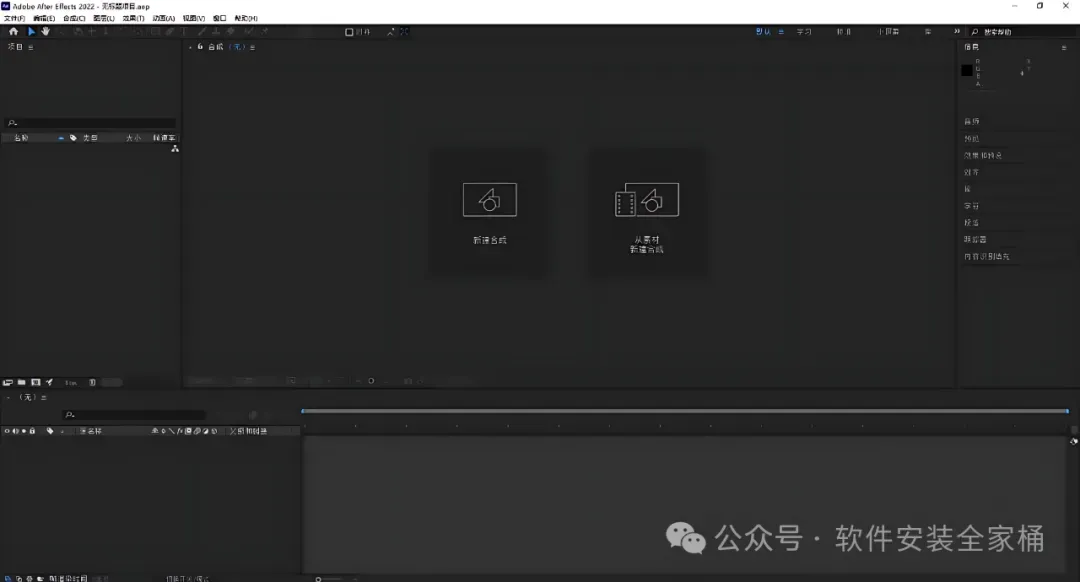Image resolution: width=1080 pixels, height=582 pixels.
Task: Click the 新建合成 label
Action: coord(490,240)
